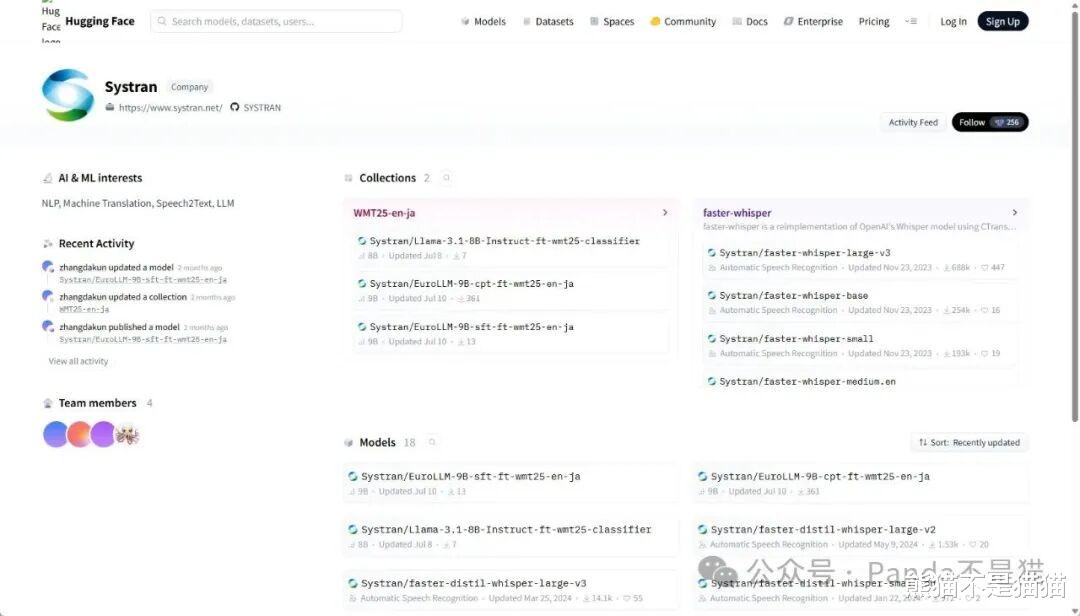
Task: Open the WMT25-en-ja collection title
Action: (x=384, y=213)
